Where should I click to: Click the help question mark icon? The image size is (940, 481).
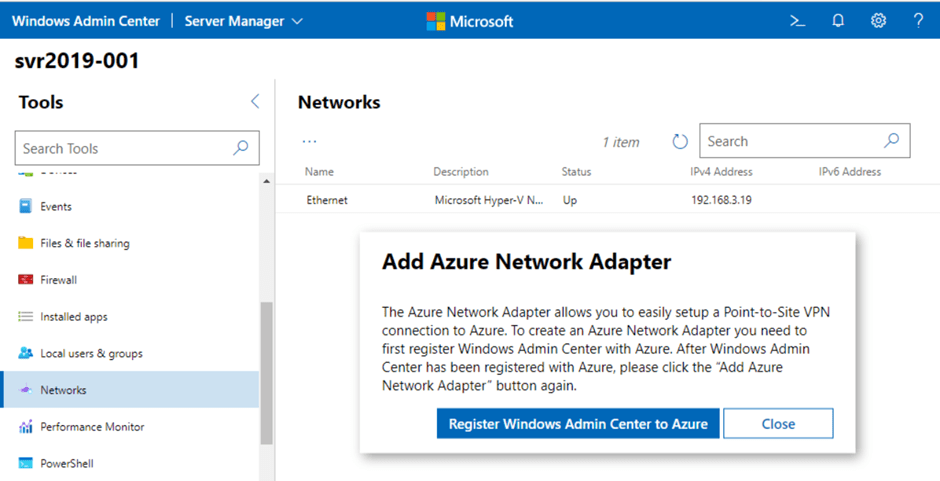(x=918, y=20)
